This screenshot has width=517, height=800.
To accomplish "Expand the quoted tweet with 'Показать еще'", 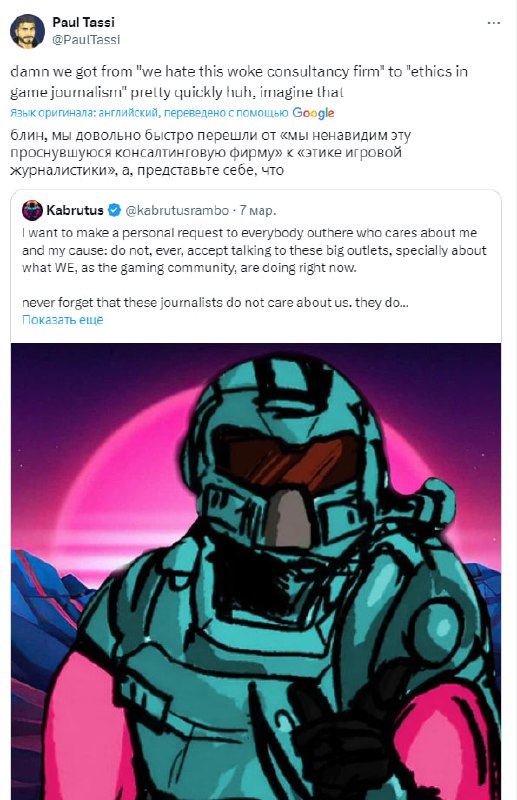I will pyautogui.click(x=62, y=319).
